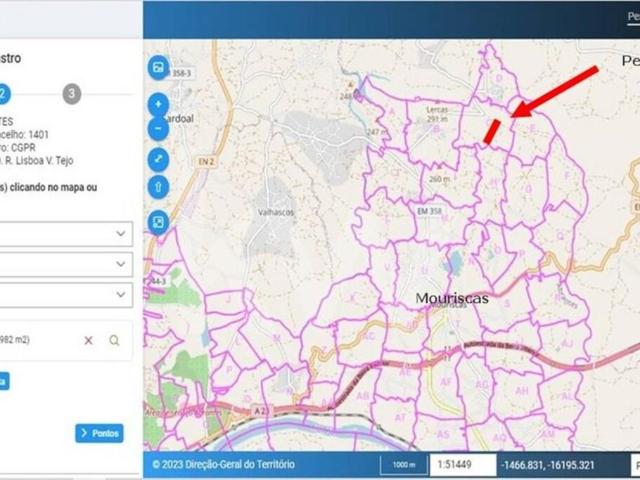Screen dimensions: 640x480
Task: Open the basemap image layer selector
Action: (x=158, y=67)
